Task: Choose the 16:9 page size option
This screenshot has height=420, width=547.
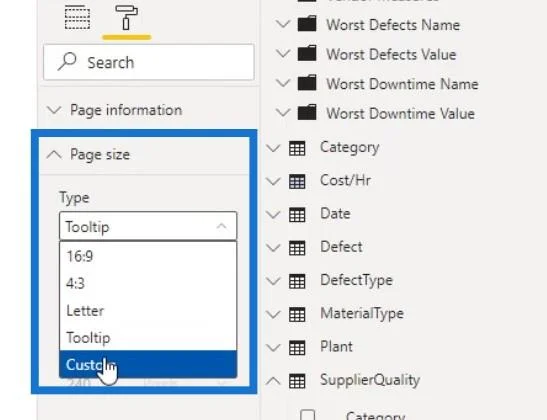Action: click(x=148, y=256)
